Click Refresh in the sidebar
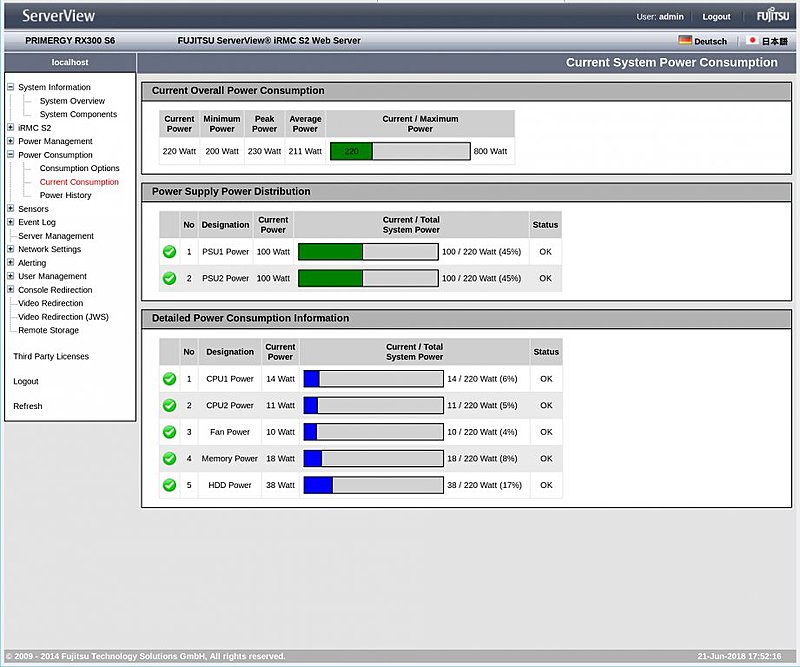Screen dimensions: 800x667 [28, 406]
